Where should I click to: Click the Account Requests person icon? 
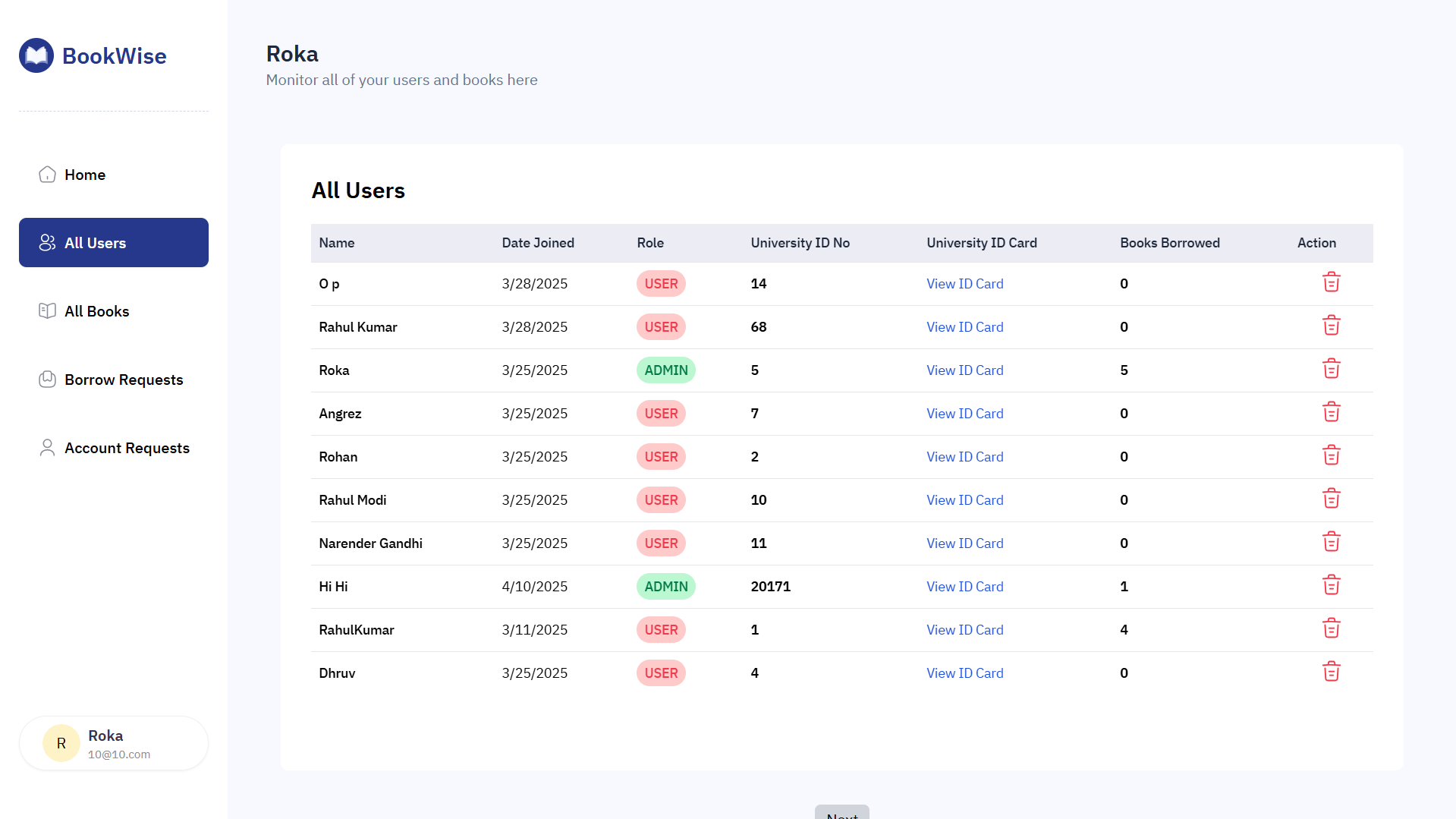click(47, 447)
